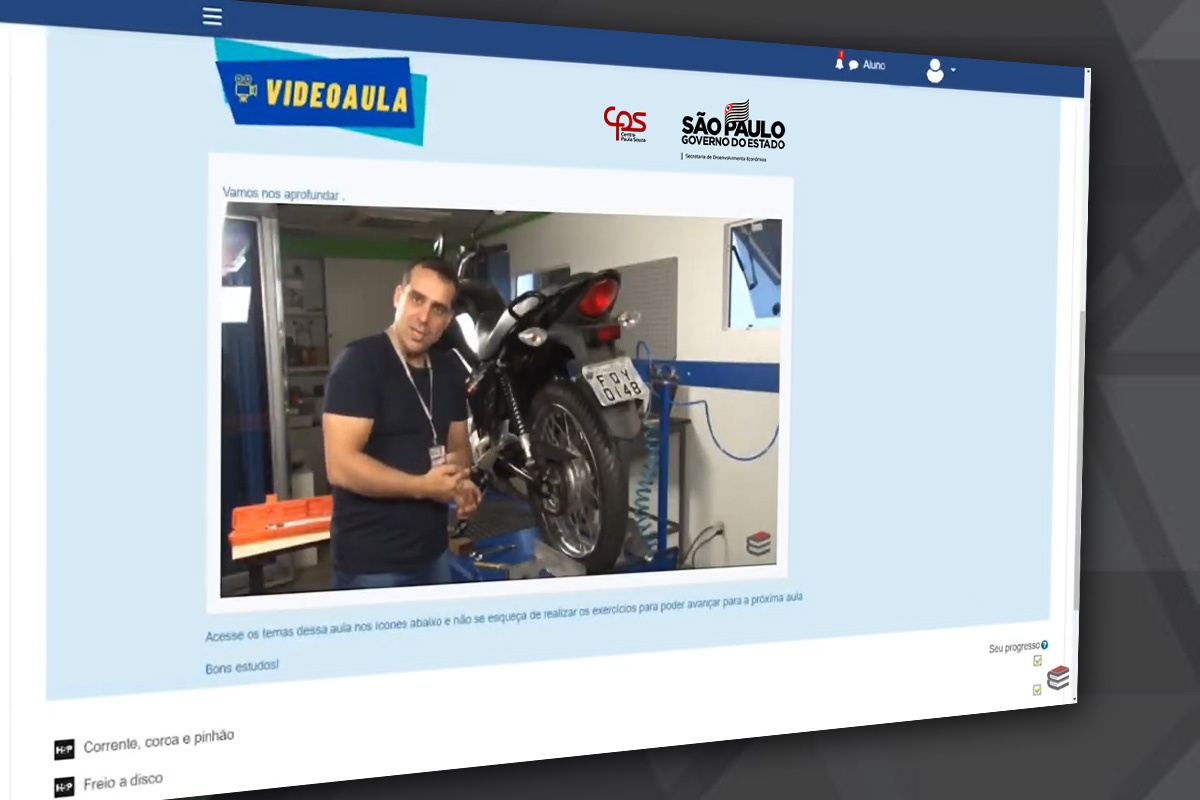Expand the user menu dropdown arrow

[953, 70]
